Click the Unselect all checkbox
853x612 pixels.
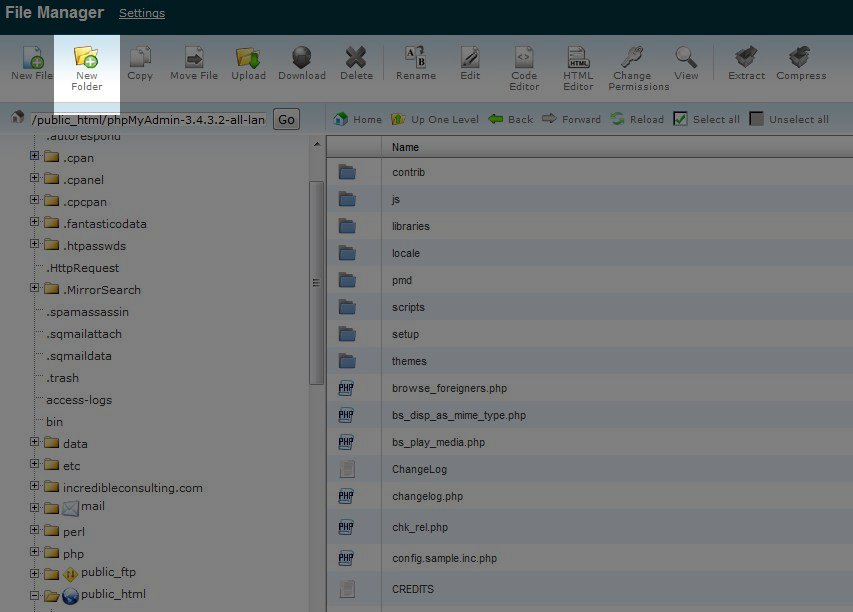(757, 119)
